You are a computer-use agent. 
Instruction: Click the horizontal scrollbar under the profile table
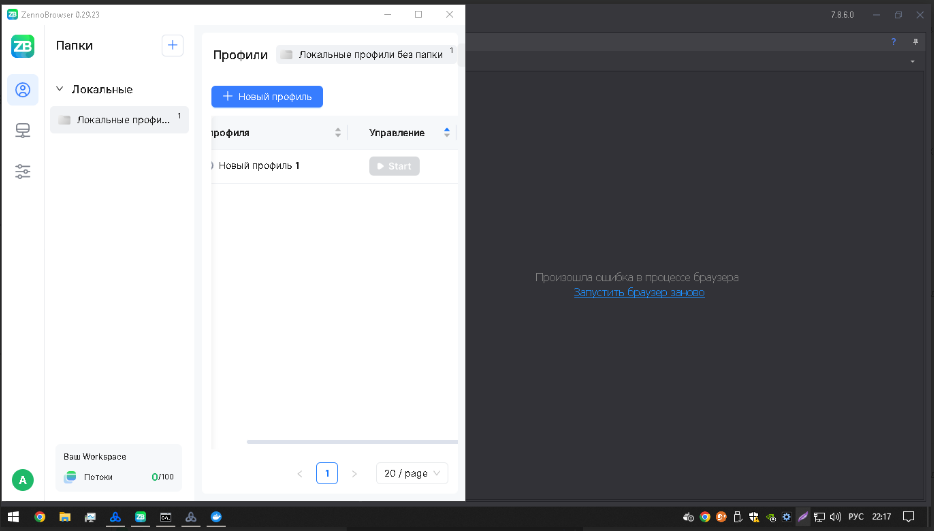click(352, 442)
